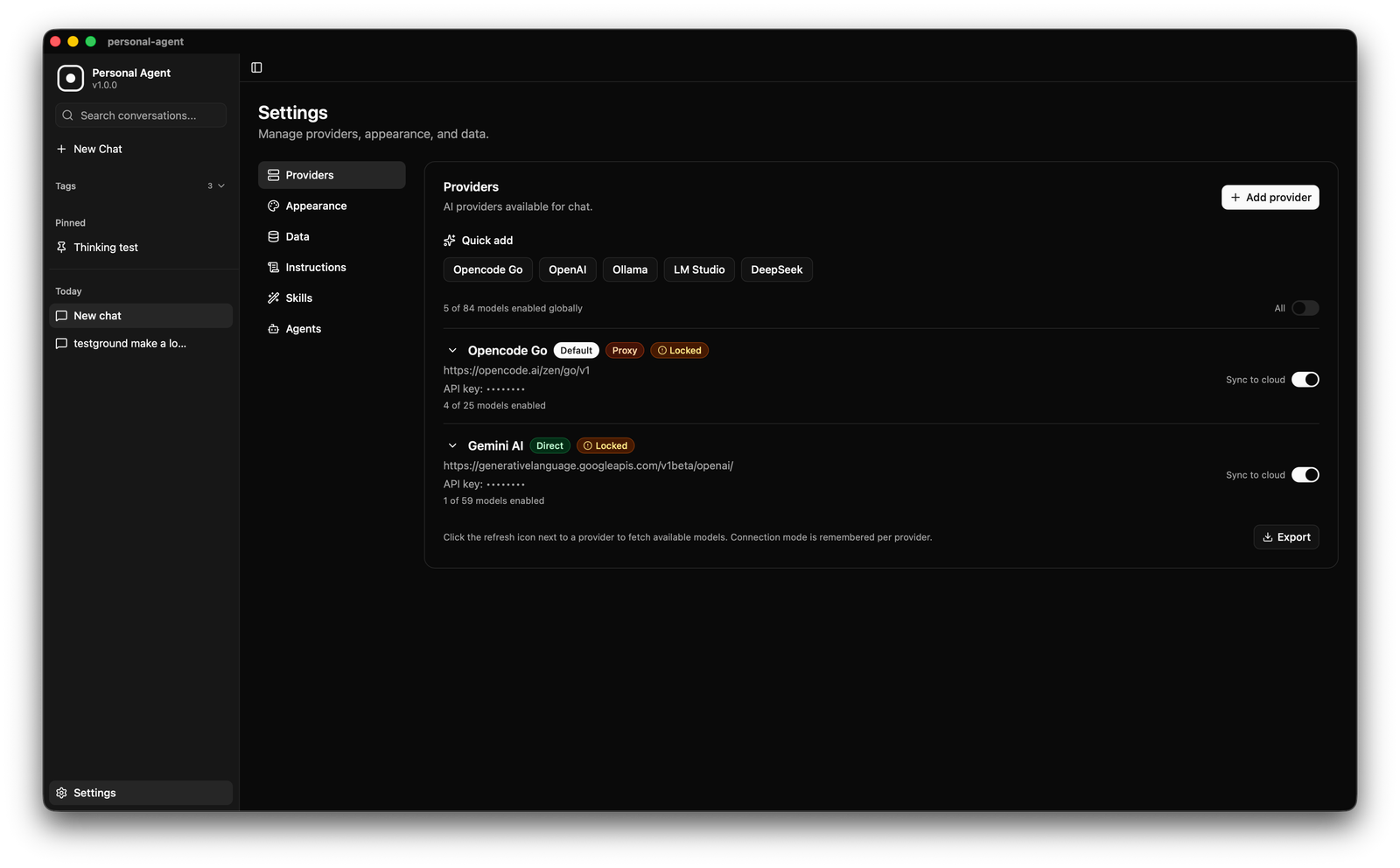Viewport: 1400px width, 868px height.
Task: Click the Default badge on Opencode Go
Action: tap(576, 350)
